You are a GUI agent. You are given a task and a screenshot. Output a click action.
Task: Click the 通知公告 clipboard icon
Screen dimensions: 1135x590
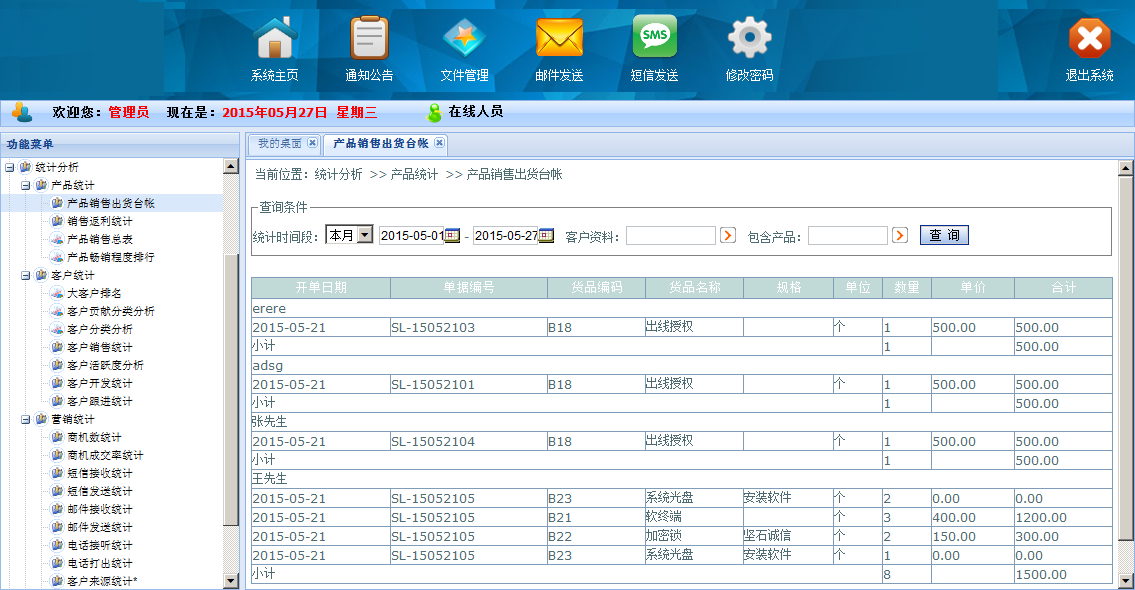(369, 39)
